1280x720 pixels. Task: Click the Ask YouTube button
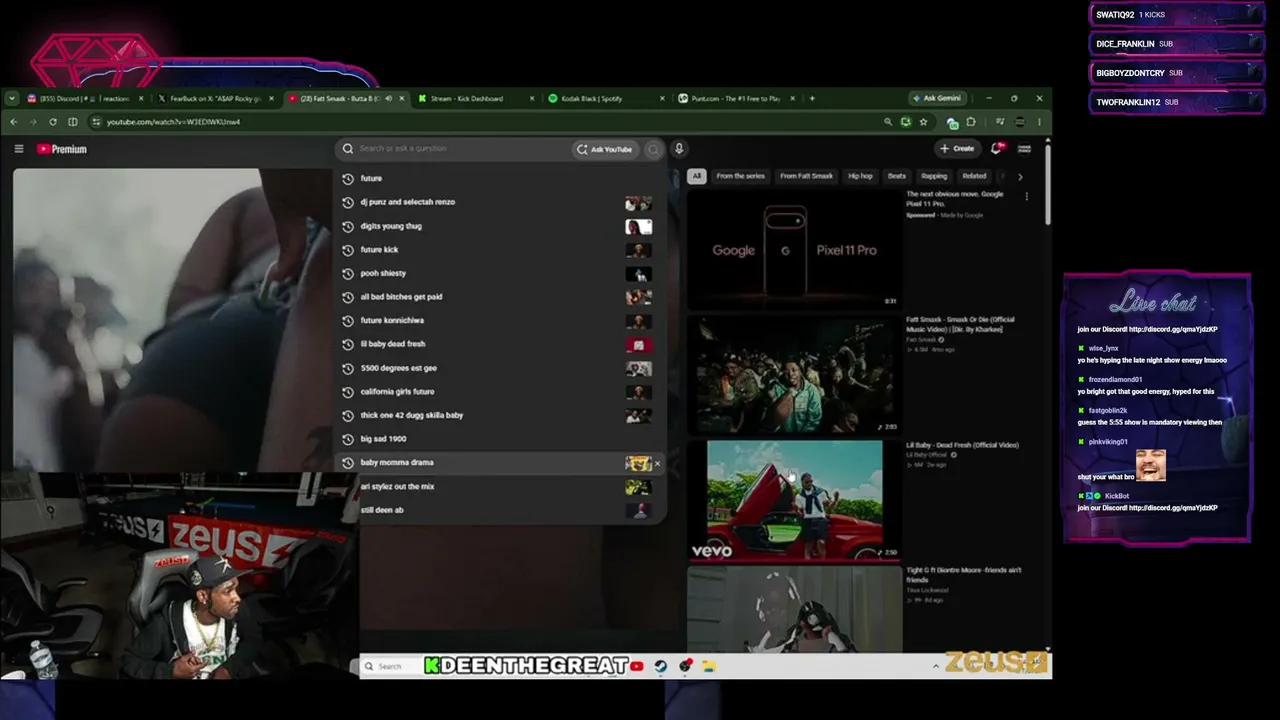click(604, 149)
